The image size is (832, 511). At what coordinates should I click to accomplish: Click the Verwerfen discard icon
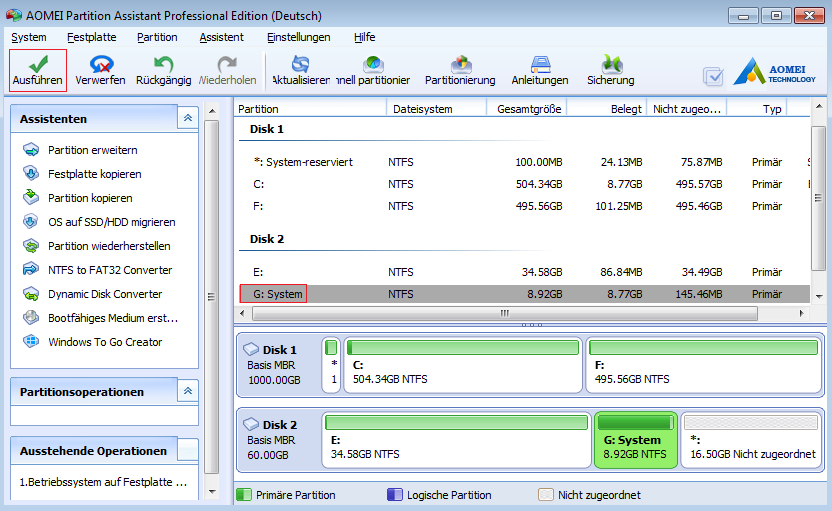click(x=101, y=64)
